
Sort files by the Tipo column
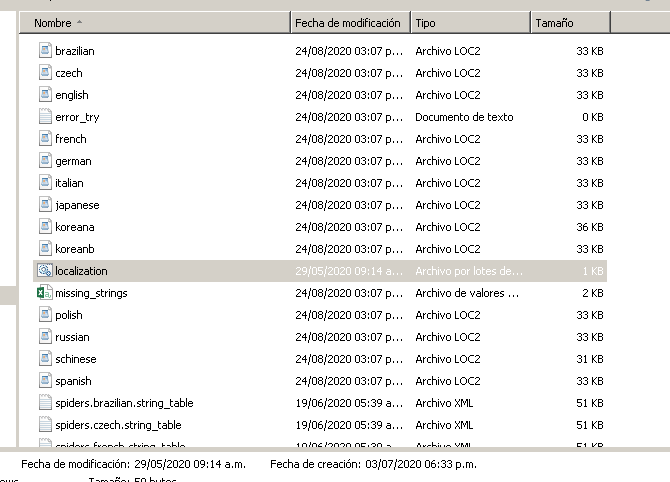click(470, 23)
